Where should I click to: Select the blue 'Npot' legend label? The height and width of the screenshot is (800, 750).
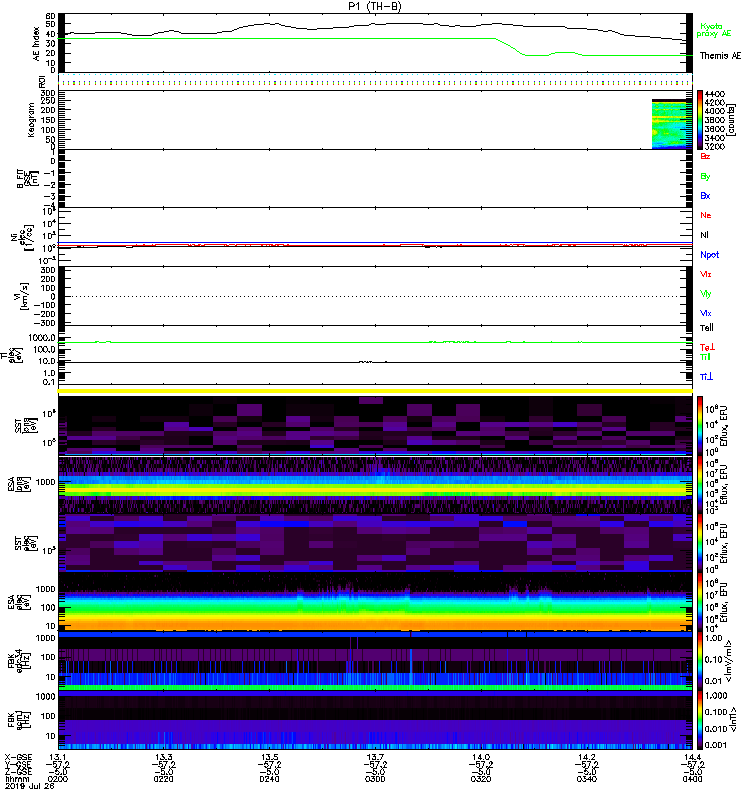click(710, 255)
